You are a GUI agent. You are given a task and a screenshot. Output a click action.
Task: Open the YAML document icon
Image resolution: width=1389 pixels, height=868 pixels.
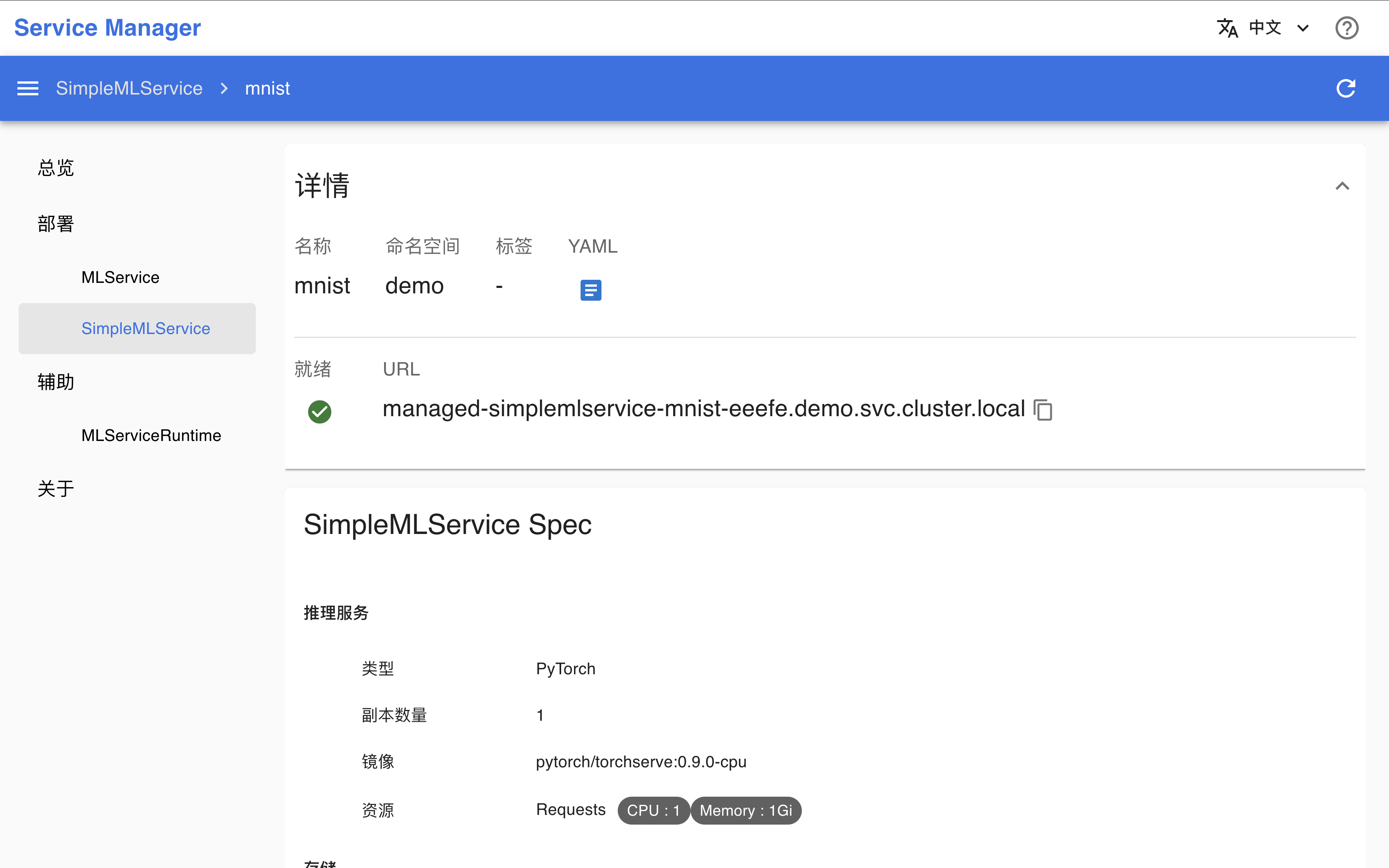pyautogui.click(x=591, y=290)
